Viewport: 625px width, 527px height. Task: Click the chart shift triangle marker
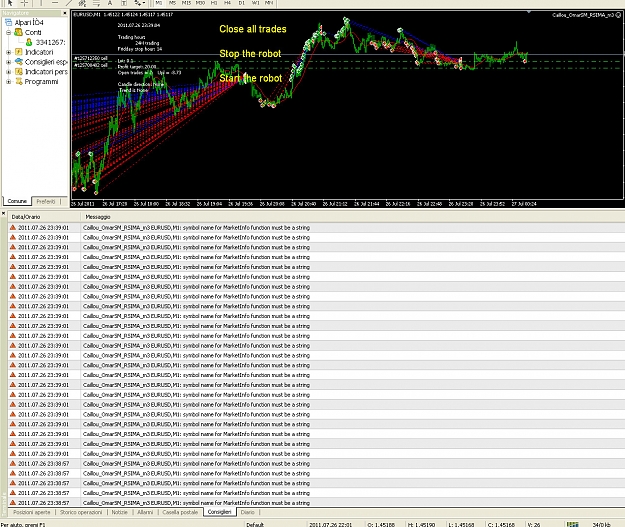click(x=529, y=12)
